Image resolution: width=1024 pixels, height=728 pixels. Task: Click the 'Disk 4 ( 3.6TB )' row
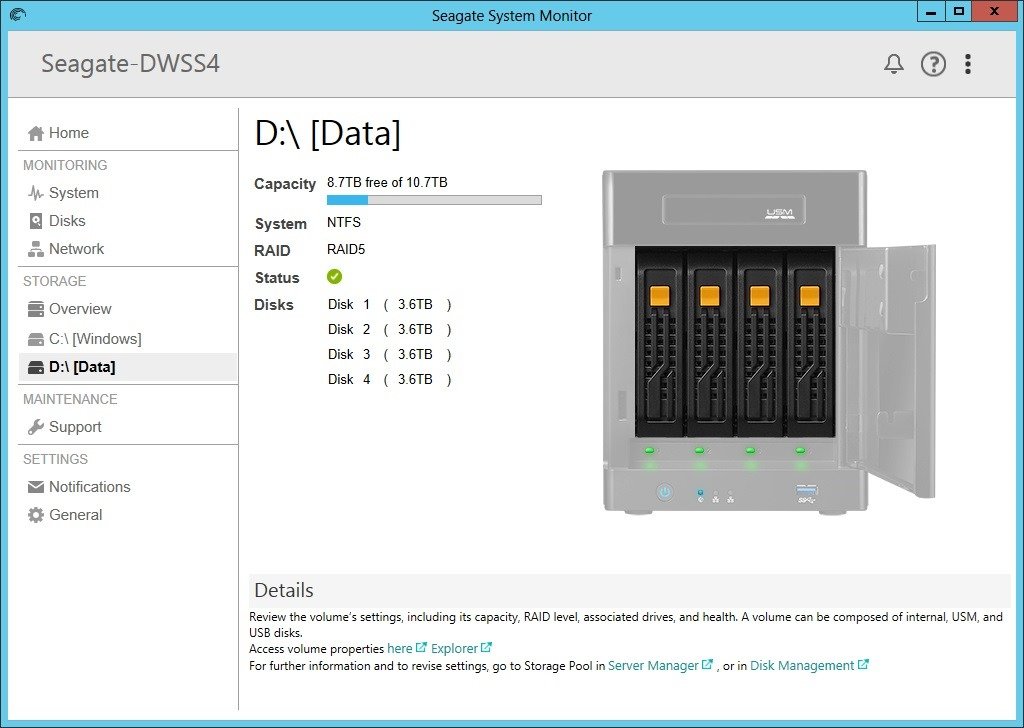click(389, 379)
